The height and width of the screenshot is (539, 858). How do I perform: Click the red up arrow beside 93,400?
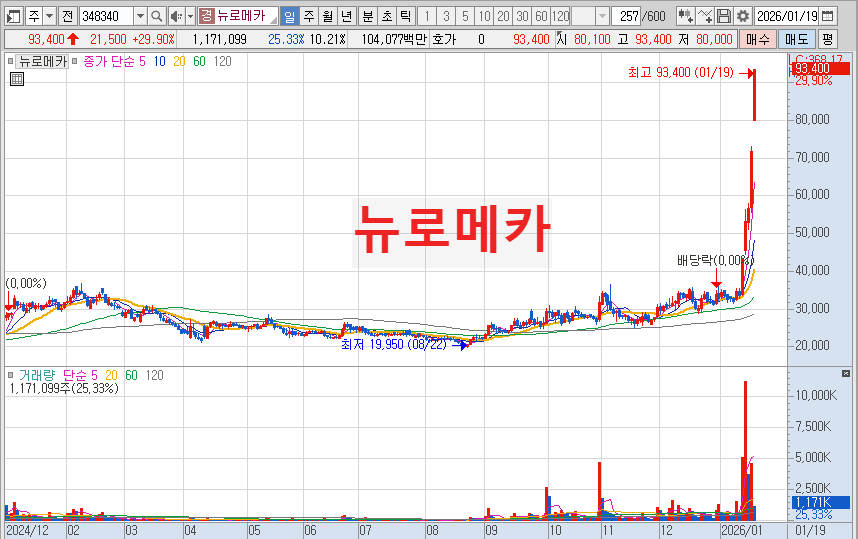pyautogui.click(x=73, y=39)
